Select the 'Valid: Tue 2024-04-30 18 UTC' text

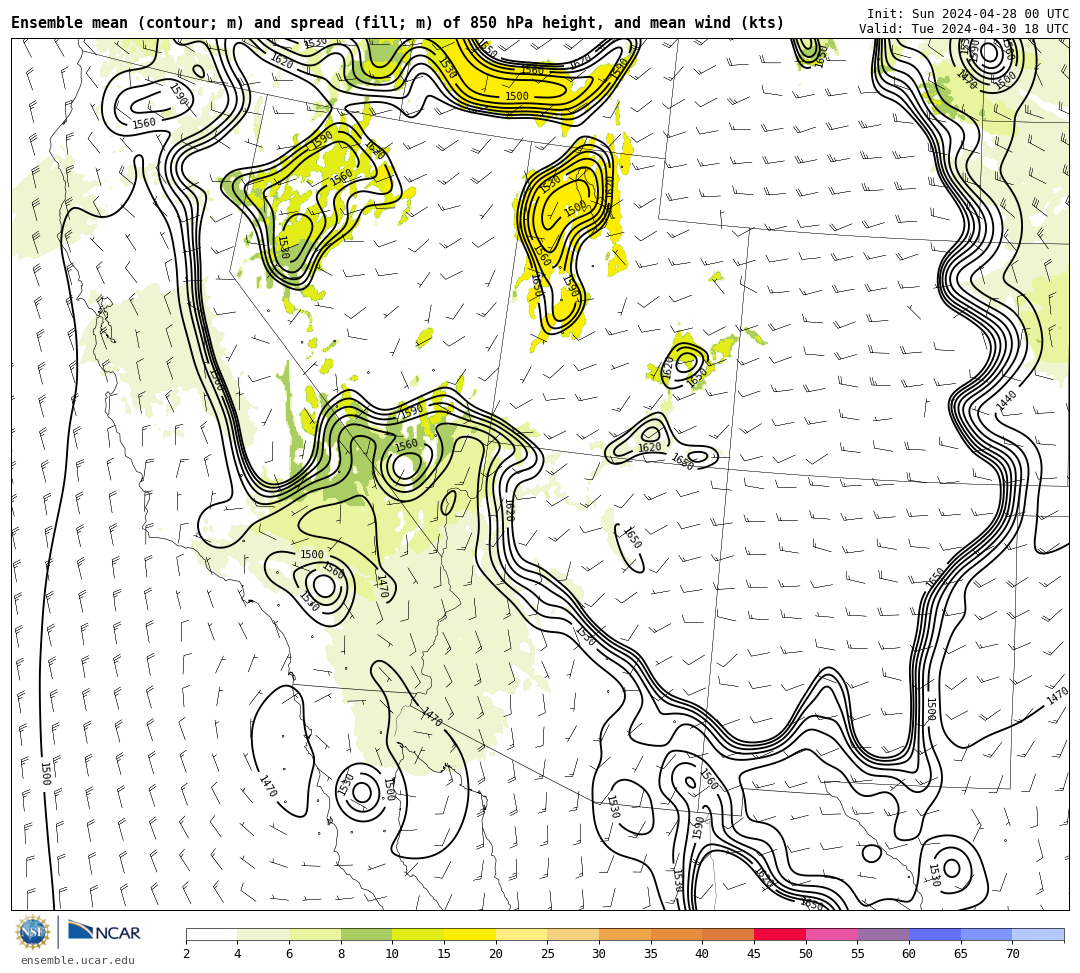[x=964, y=29]
